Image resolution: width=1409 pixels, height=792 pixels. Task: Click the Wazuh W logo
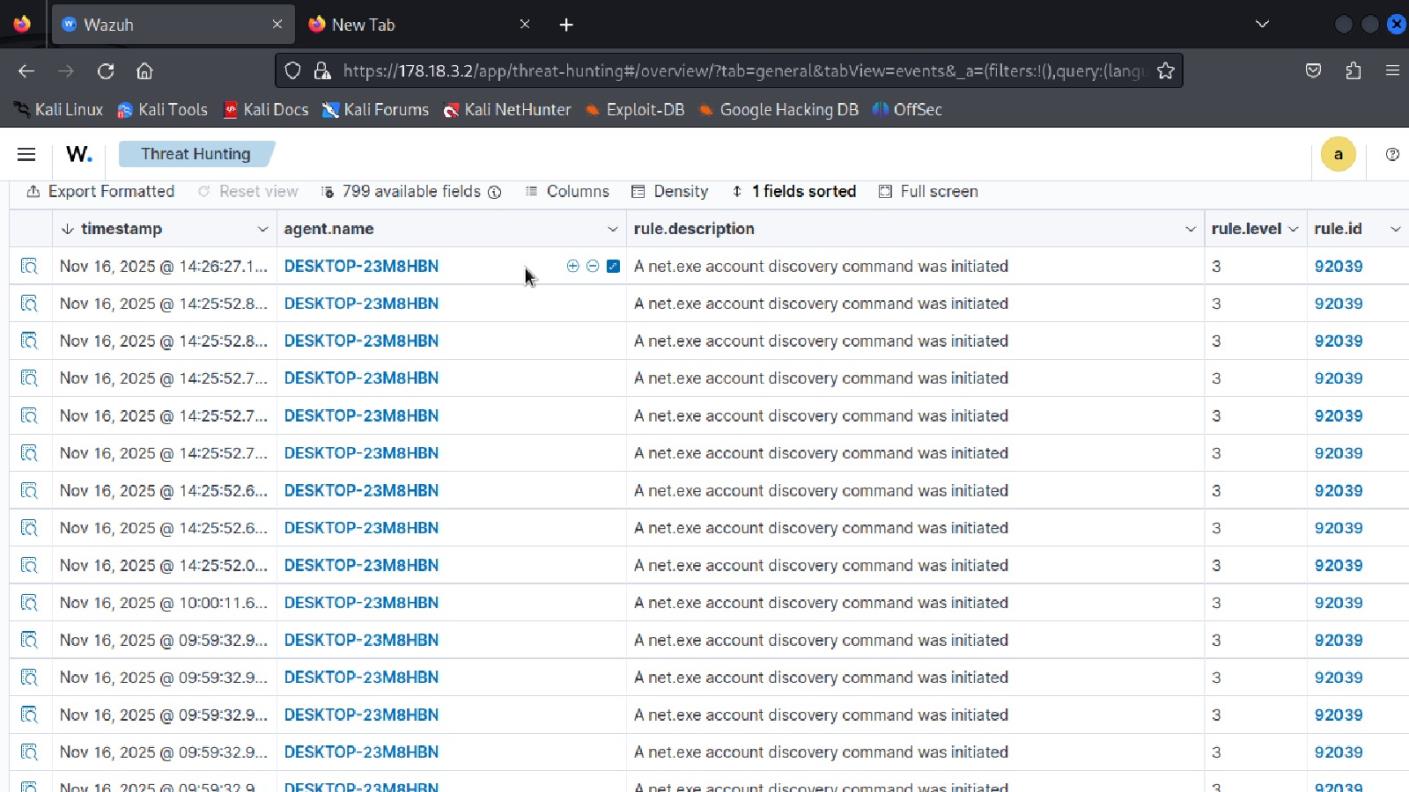[78, 154]
